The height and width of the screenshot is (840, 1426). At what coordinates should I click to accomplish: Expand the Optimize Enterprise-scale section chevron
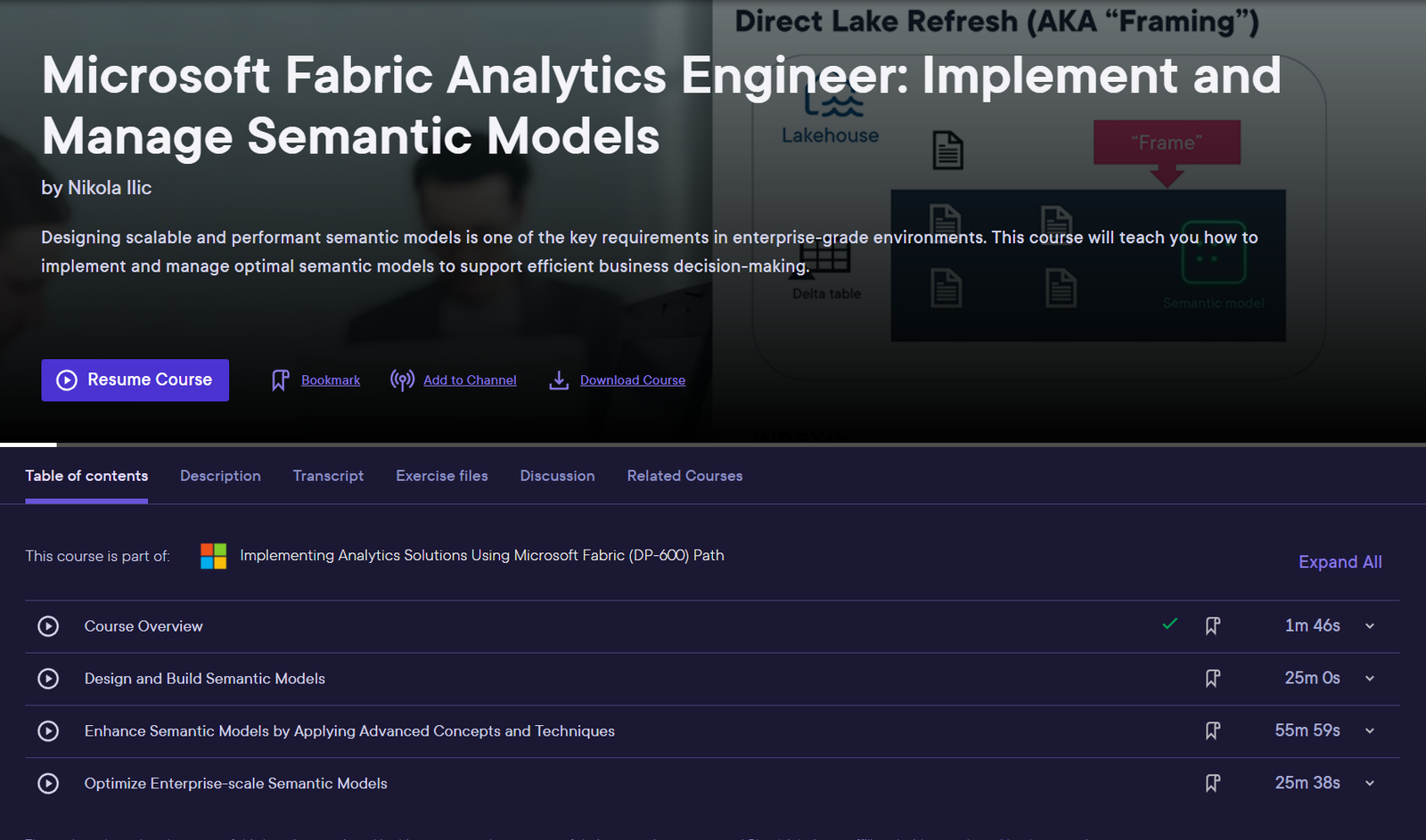pyautogui.click(x=1370, y=784)
